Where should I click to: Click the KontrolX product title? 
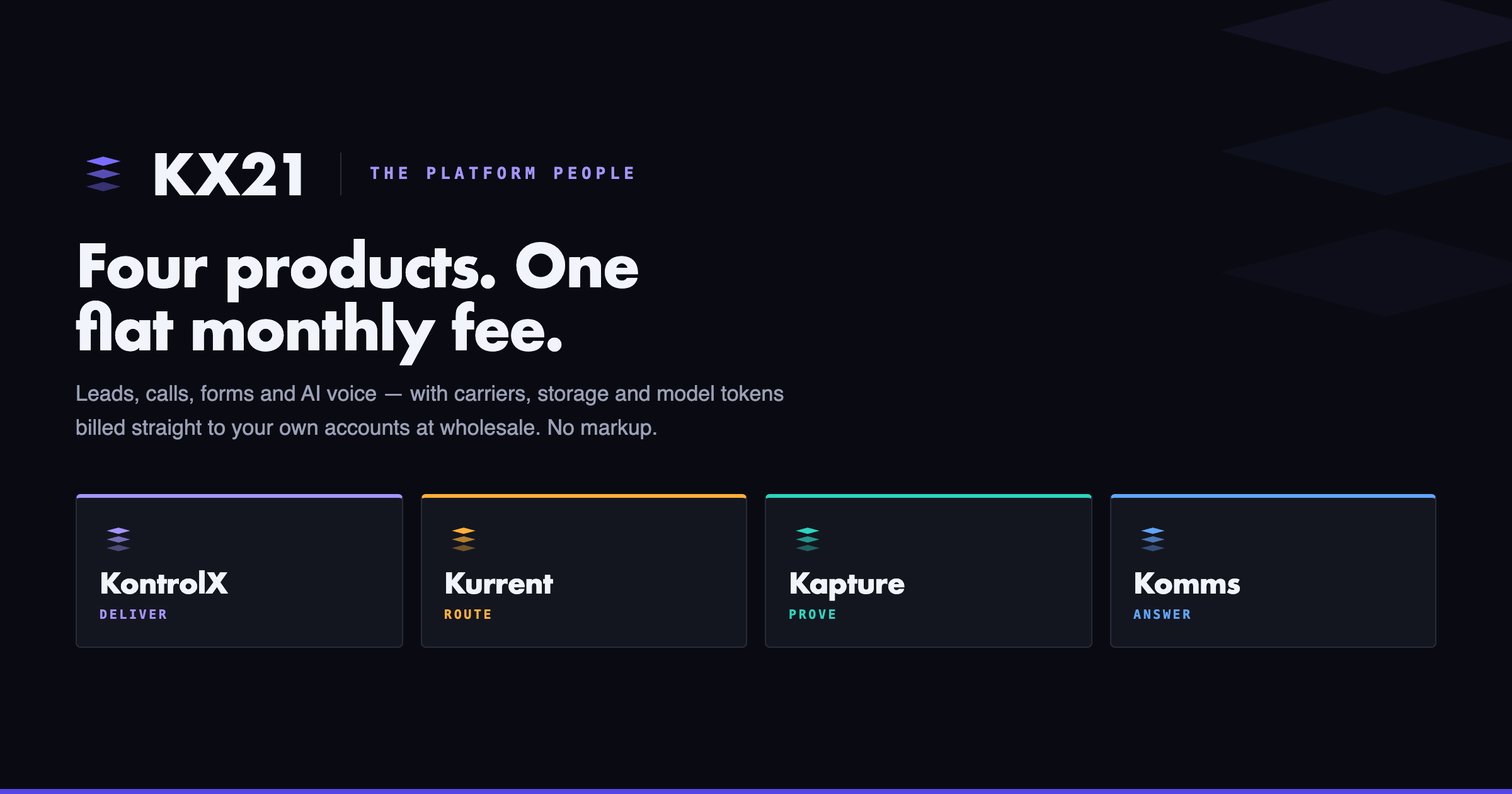click(x=164, y=584)
